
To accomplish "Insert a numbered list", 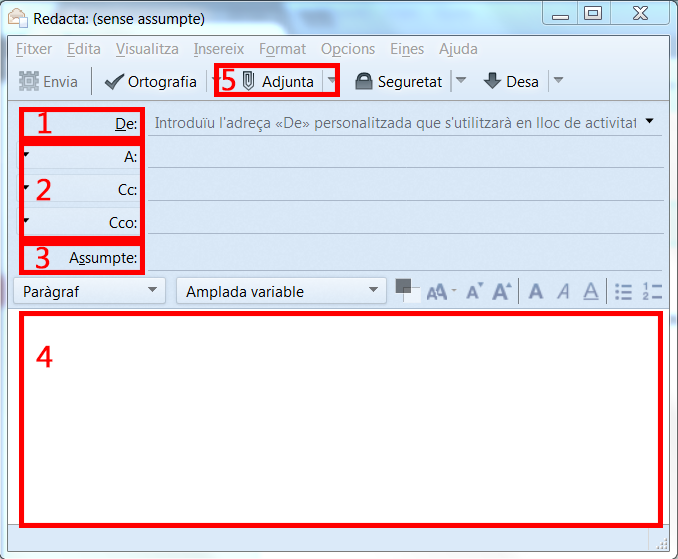I will (652, 292).
